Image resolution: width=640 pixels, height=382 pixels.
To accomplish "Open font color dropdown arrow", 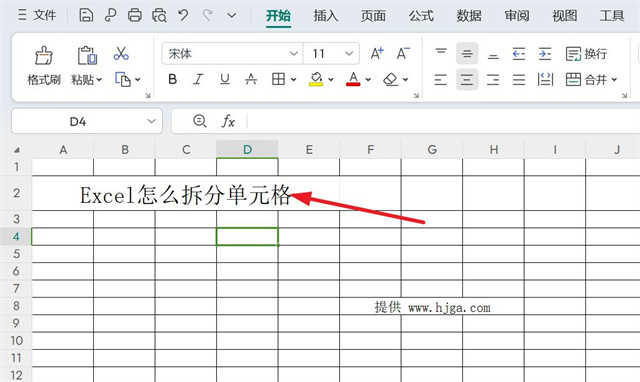I will [x=368, y=79].
